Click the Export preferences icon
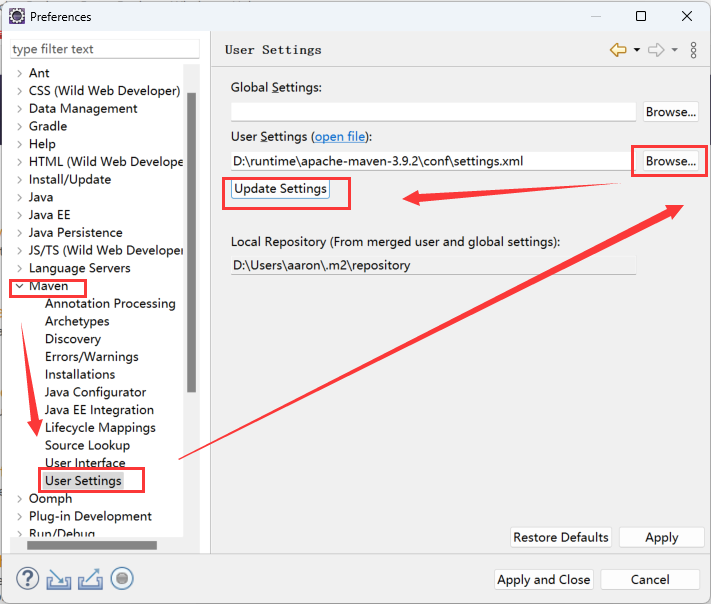 click(x=90, y=579)
